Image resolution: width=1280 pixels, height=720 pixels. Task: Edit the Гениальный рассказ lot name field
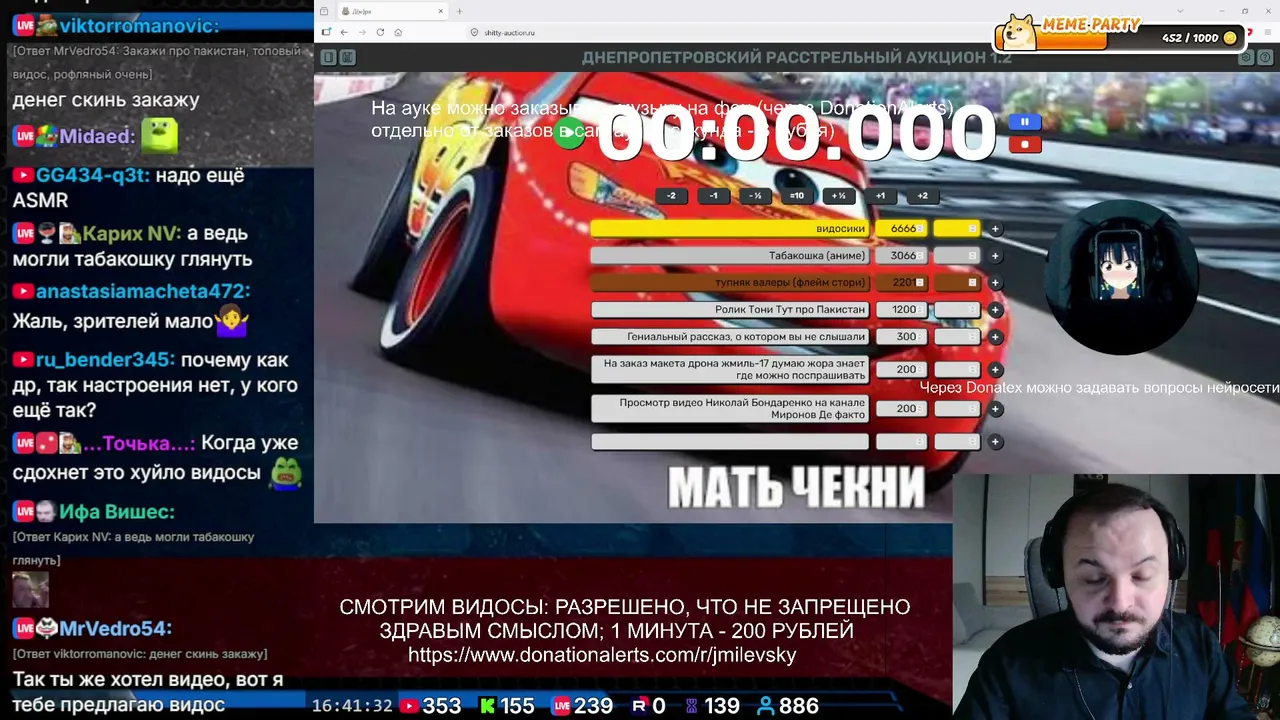(730, 337)
